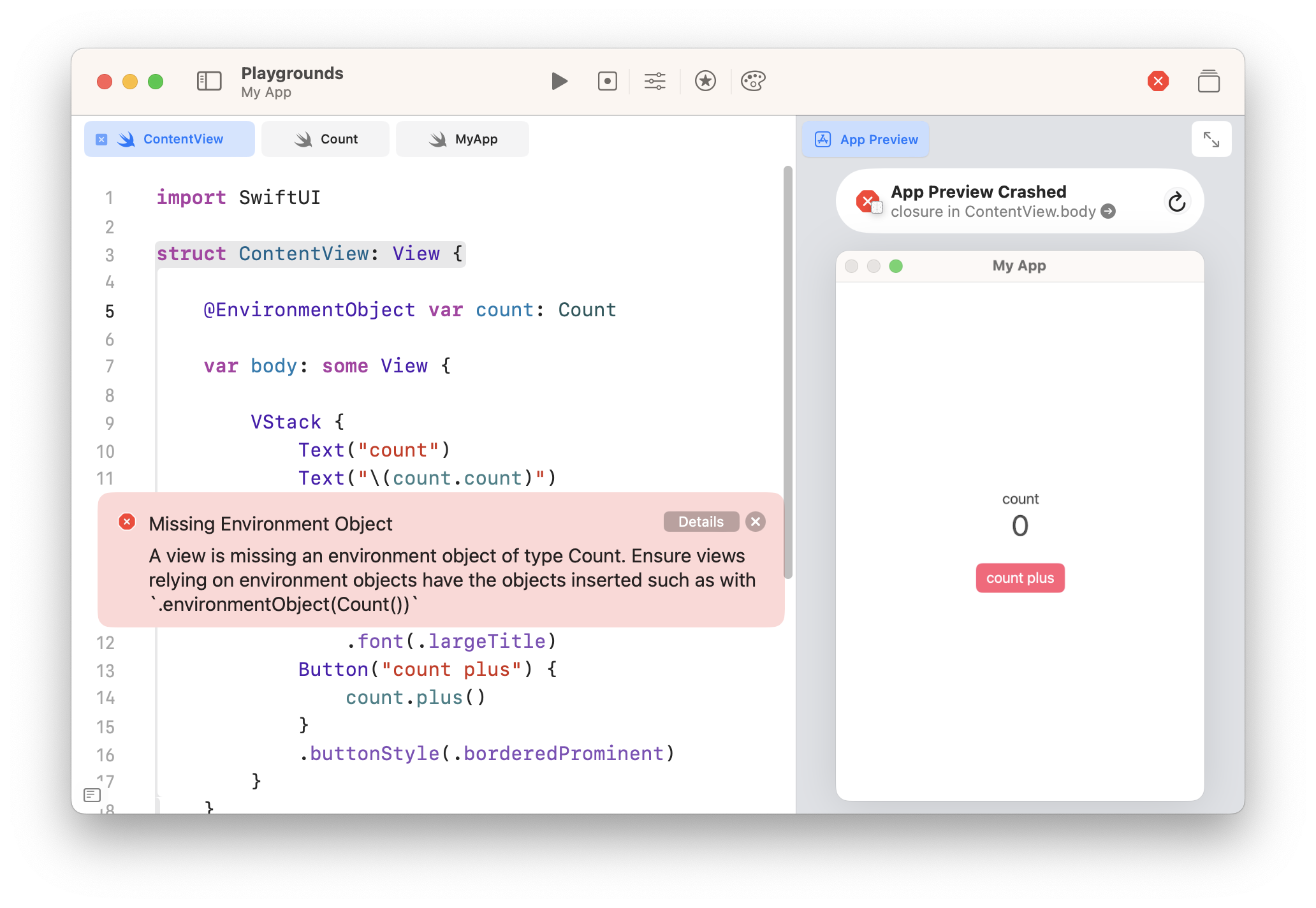Run the app with the play button
This screenshot has width=1316, height=908.
point(559,82)
